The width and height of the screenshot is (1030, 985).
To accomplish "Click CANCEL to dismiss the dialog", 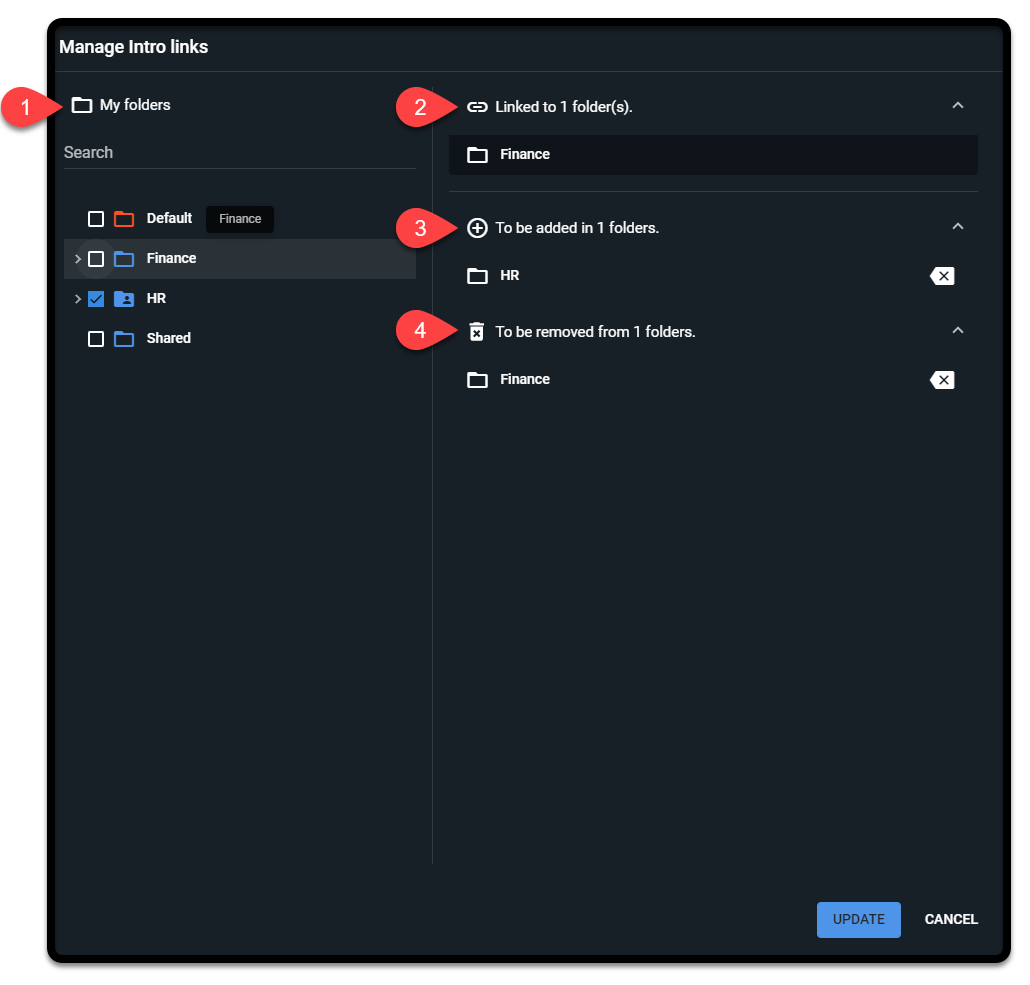I will [951, 919].
